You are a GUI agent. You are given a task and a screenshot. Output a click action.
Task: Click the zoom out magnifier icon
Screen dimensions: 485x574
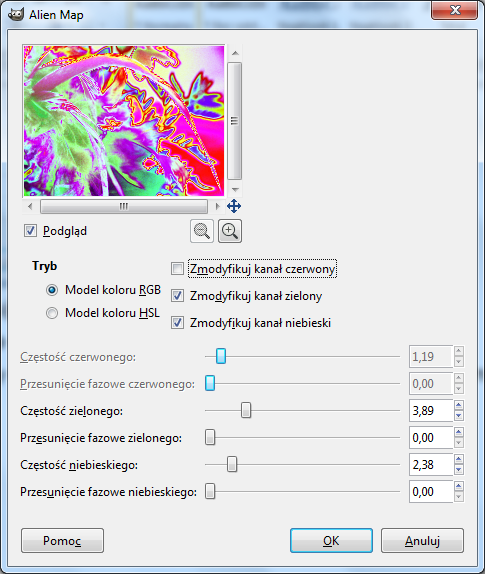click(202, 231)
